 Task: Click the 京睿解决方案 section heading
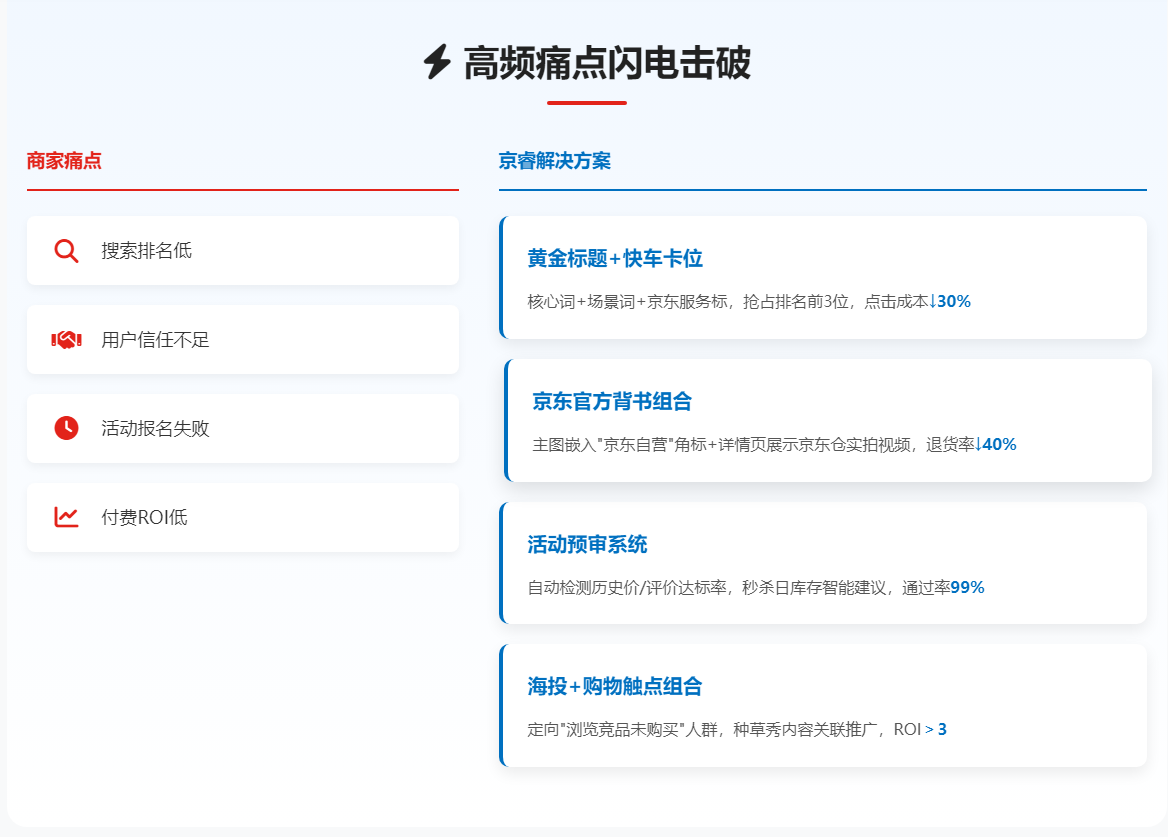click(x=554, y=161)
